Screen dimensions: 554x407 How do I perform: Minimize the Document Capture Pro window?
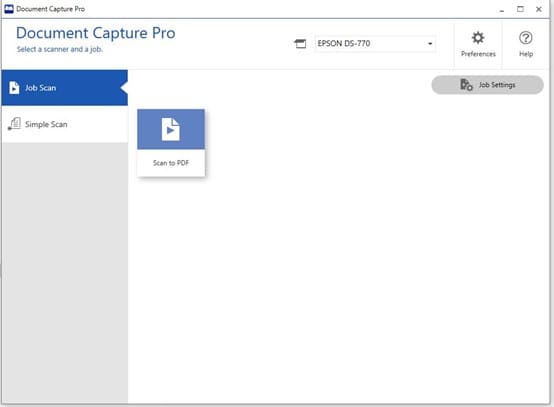[x=502, y=10]
